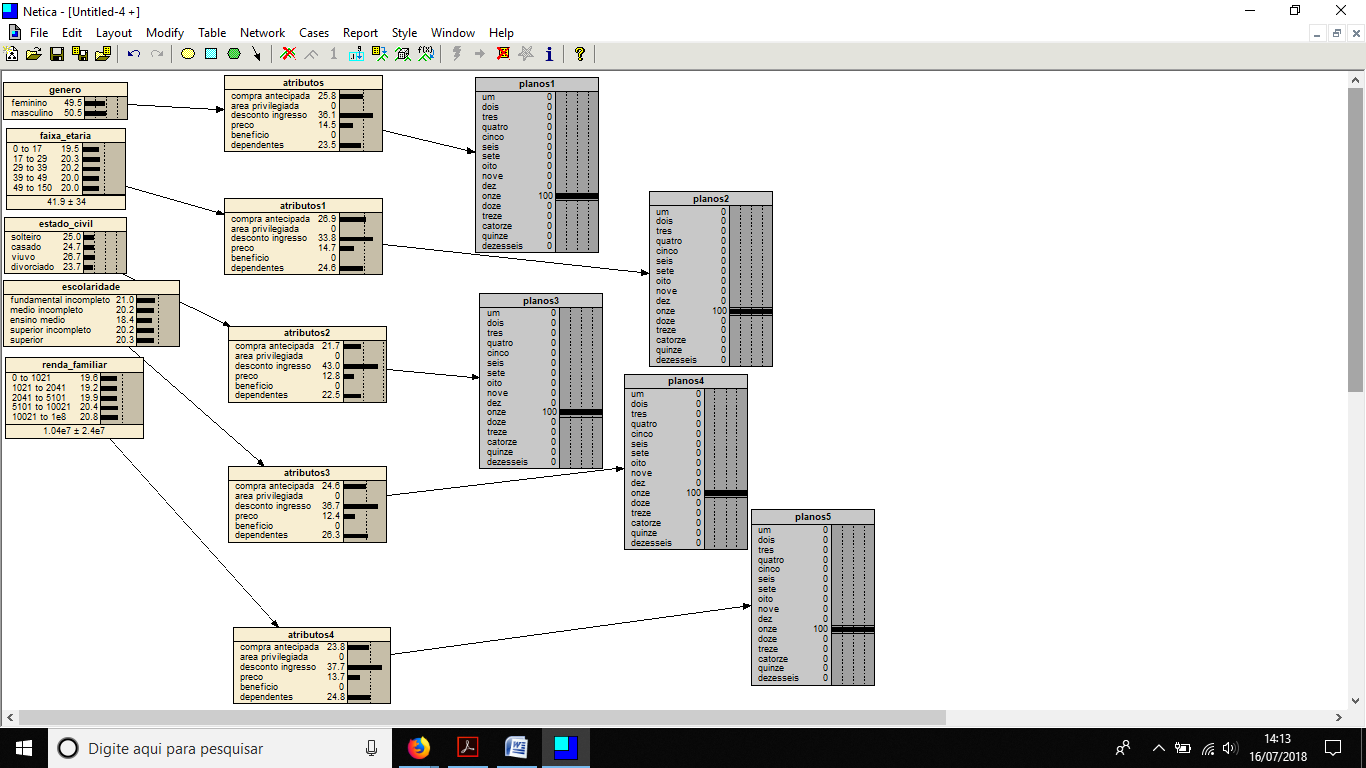Click the blue undo arrow

(x=133, y=54)
